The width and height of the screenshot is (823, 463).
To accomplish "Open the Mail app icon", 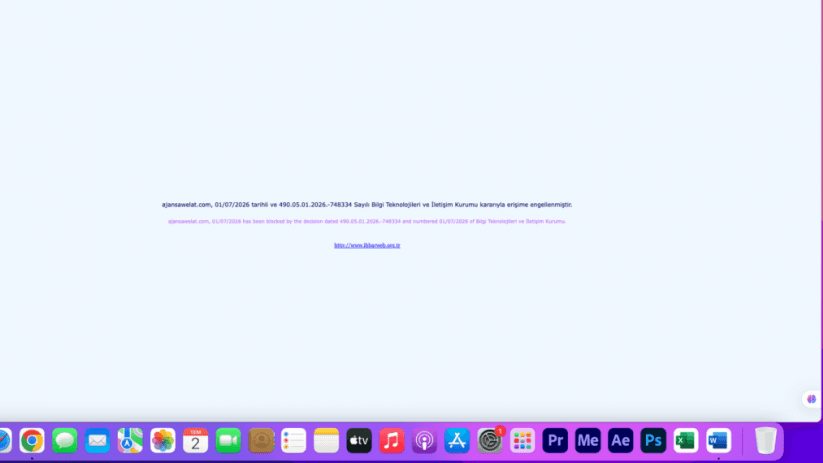I will pos(97,440).
